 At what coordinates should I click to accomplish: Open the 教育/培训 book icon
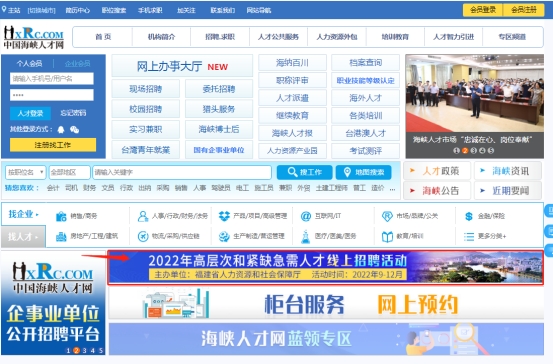pos(387,236)
